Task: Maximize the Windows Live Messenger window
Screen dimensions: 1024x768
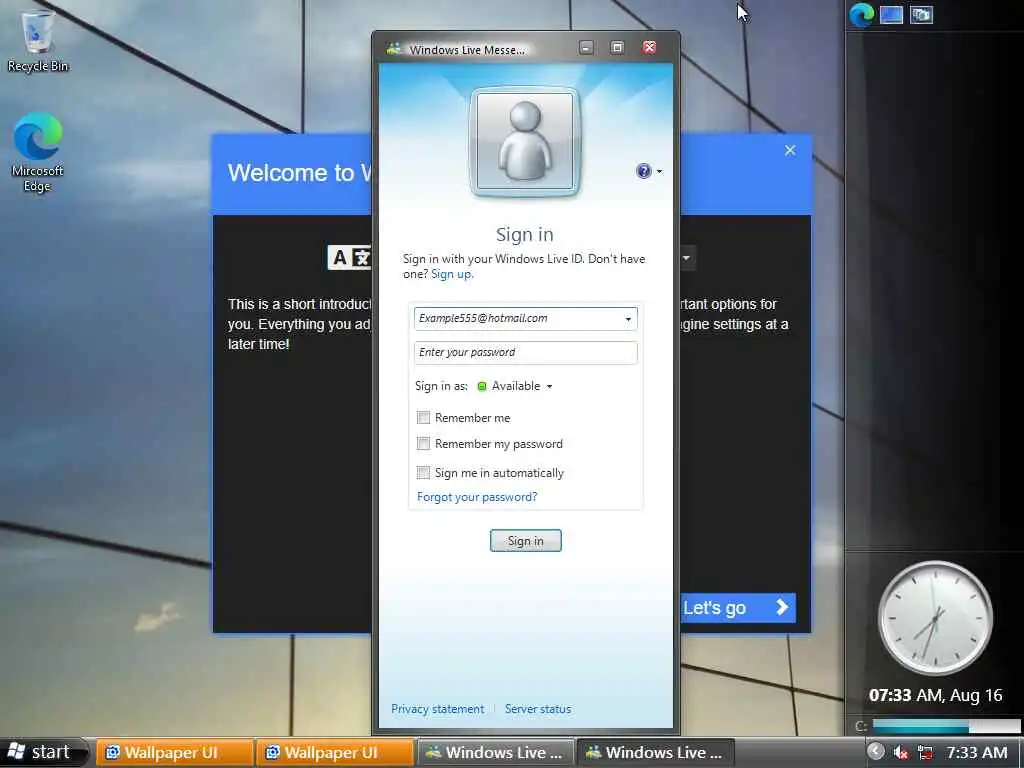Action: 617,48
